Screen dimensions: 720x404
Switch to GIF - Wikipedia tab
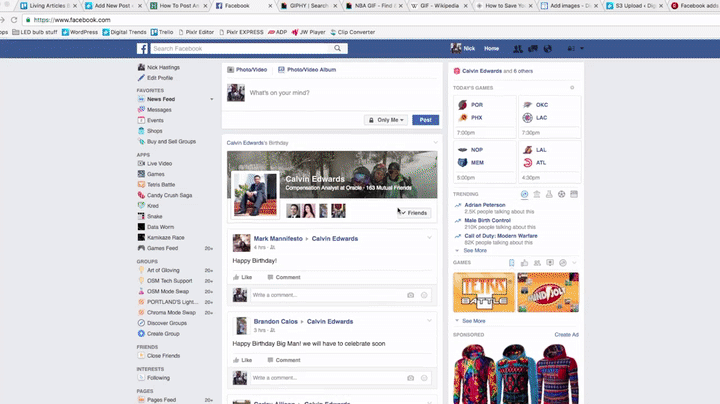pyautogui.click(x=439, y=6)
